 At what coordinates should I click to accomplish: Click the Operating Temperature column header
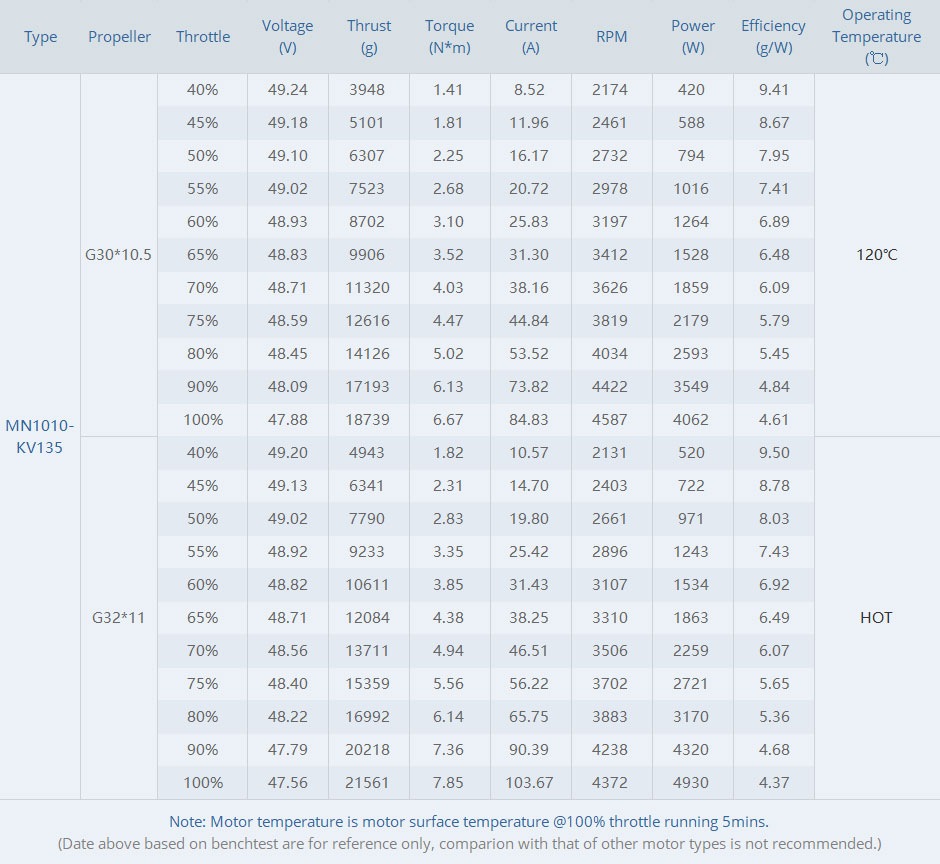coord(876,37)
